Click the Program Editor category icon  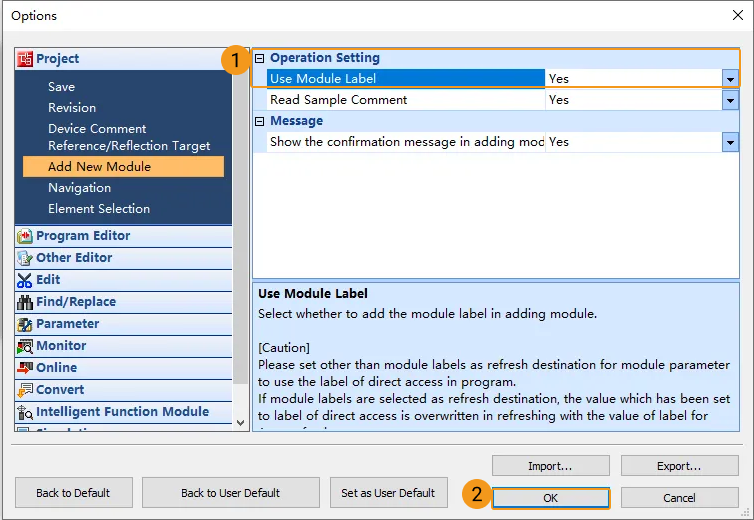[x=25, y=236]
